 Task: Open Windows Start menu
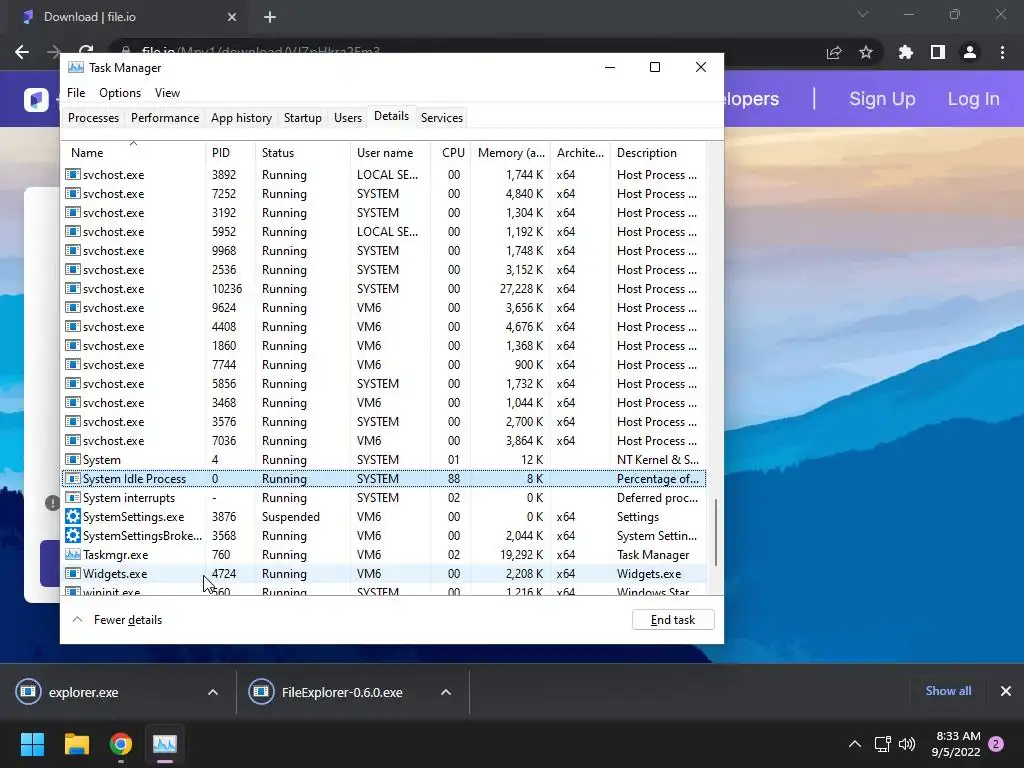(32, 744)
